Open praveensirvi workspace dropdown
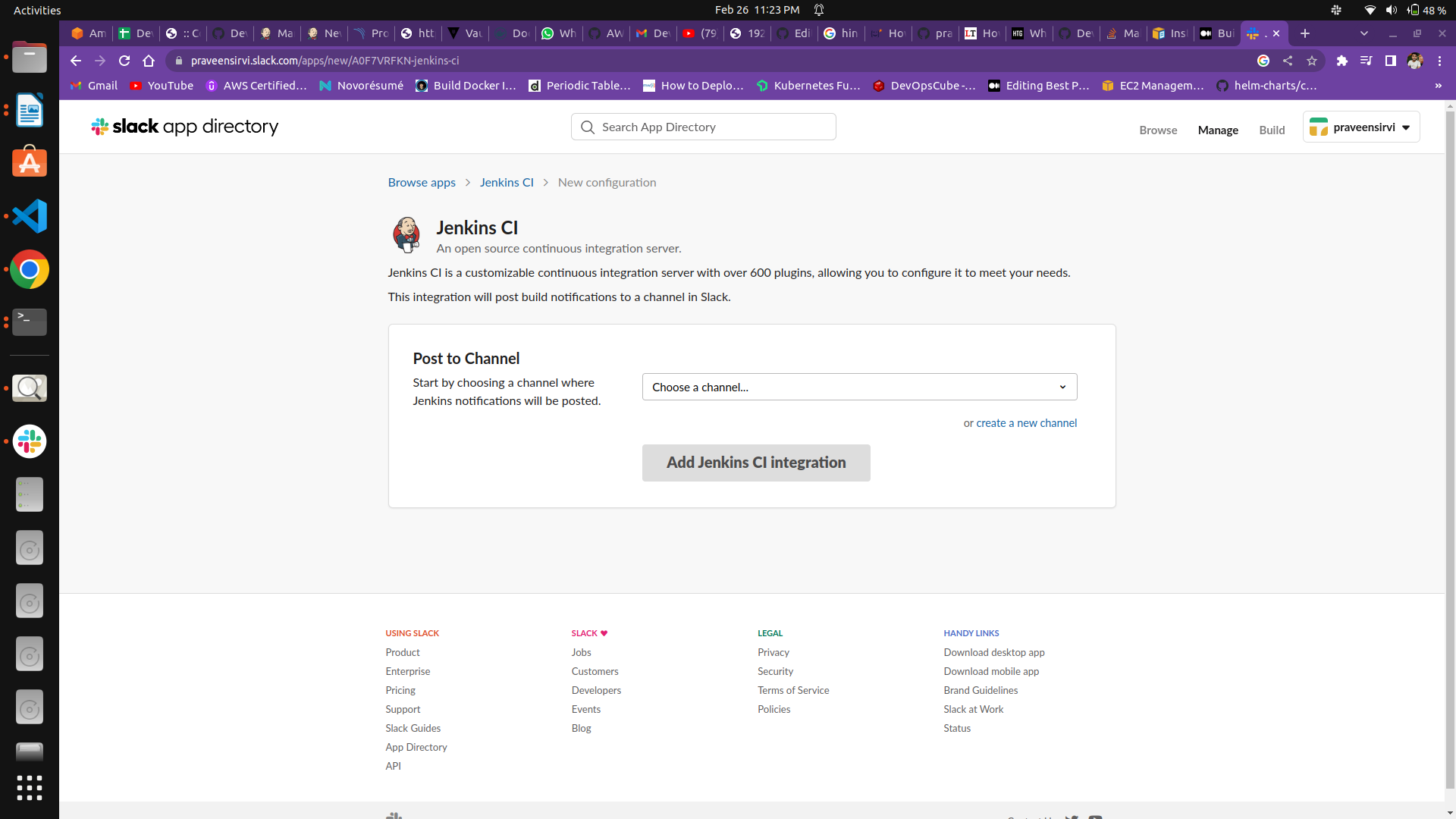Viewport: 1456px width, 819px height. (x=1361, y=127)
